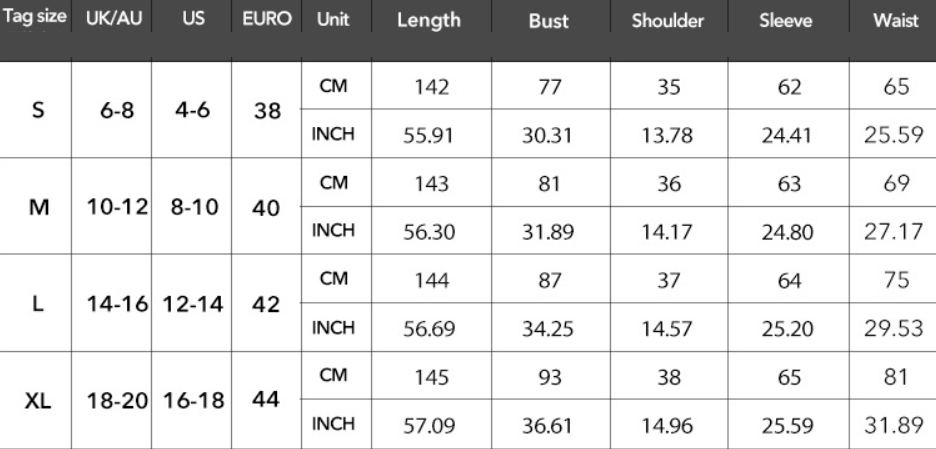Click the Length column header
Image resolution: width=936 pixels, height=449 pixels.
click(x=429, y=22)
